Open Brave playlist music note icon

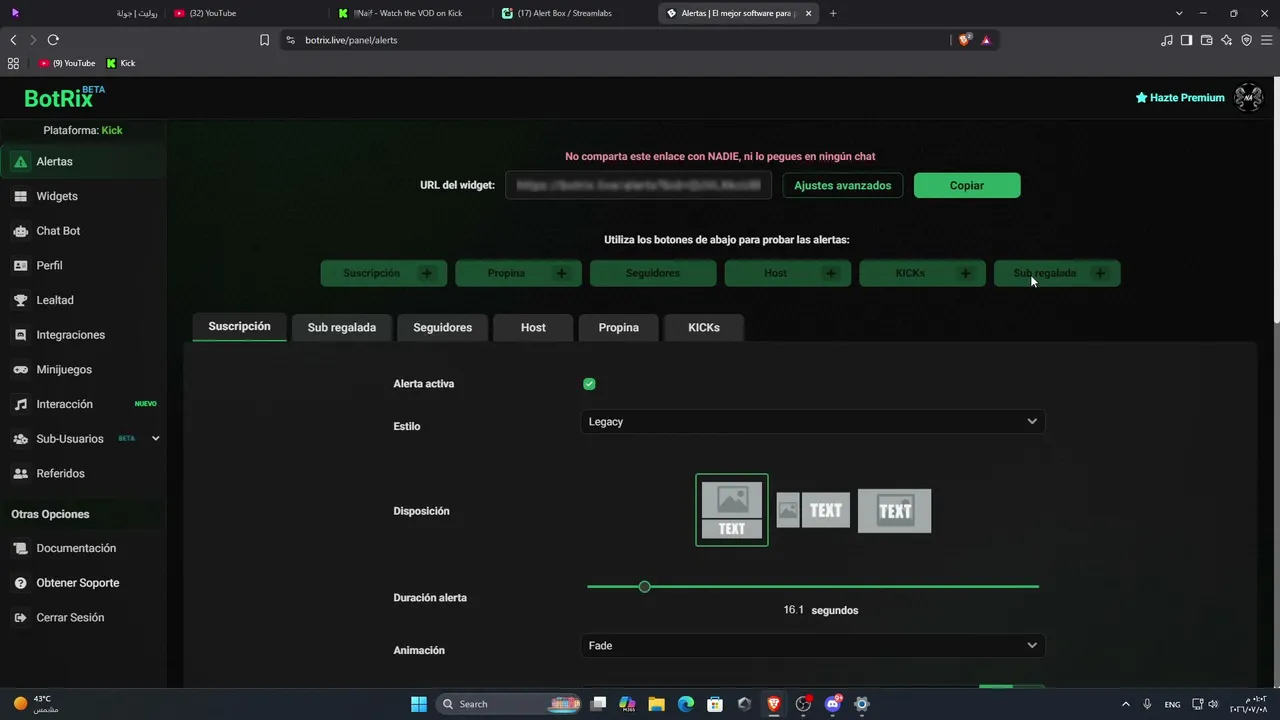pos(1167,40)
